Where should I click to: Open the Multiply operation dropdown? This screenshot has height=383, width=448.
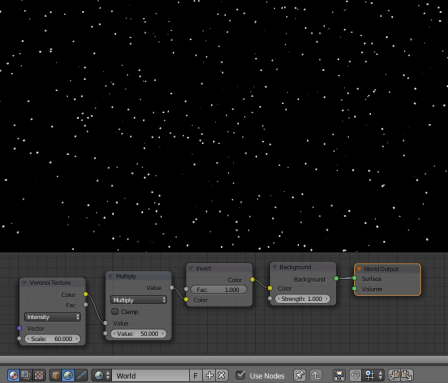[138, 300]
